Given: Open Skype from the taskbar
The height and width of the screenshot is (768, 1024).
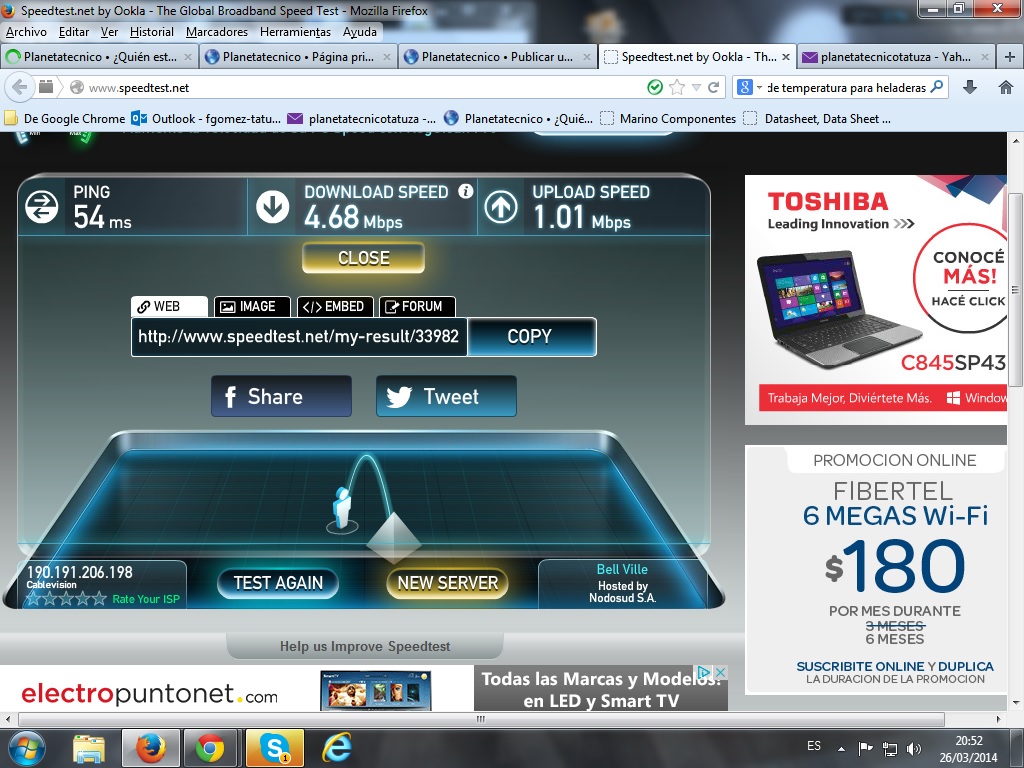Looking at the screenshot, I should [x=274, y=748].
